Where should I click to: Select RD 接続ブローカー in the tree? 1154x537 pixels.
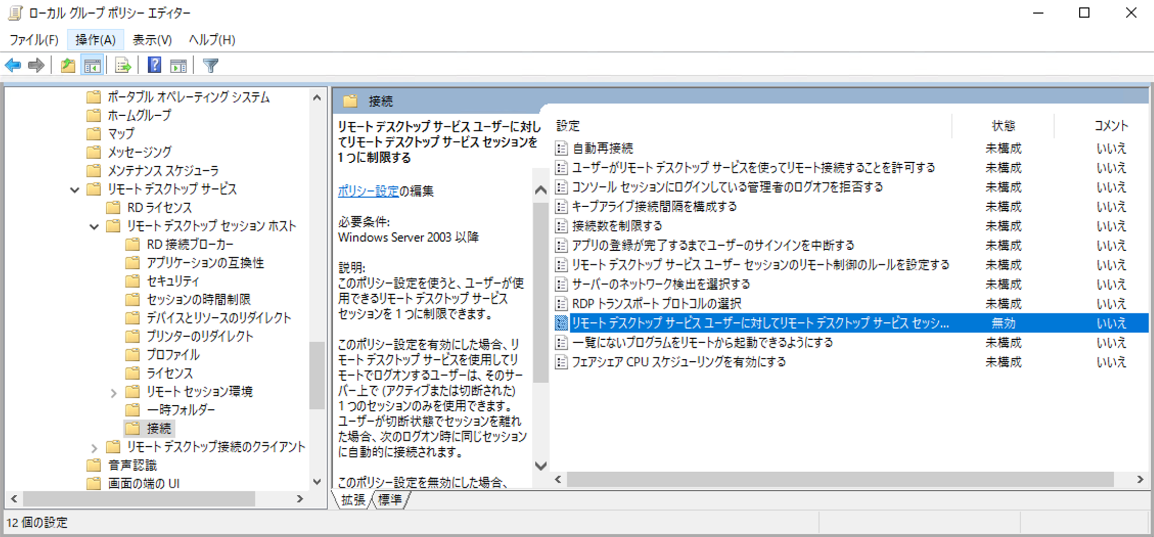coord(191,244)
